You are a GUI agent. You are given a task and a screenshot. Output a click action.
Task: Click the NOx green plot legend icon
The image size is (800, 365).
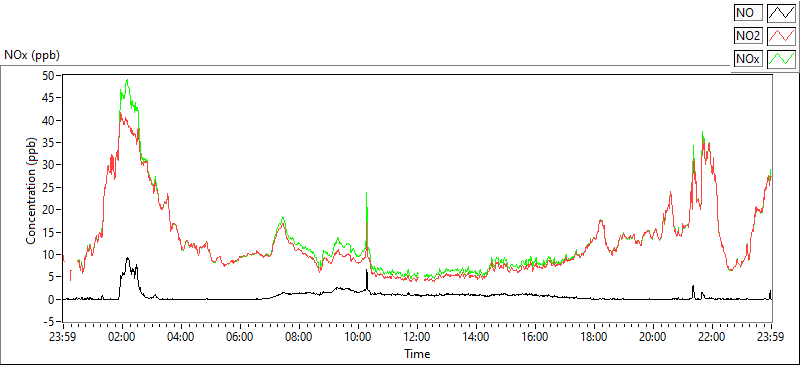(782, 59)
